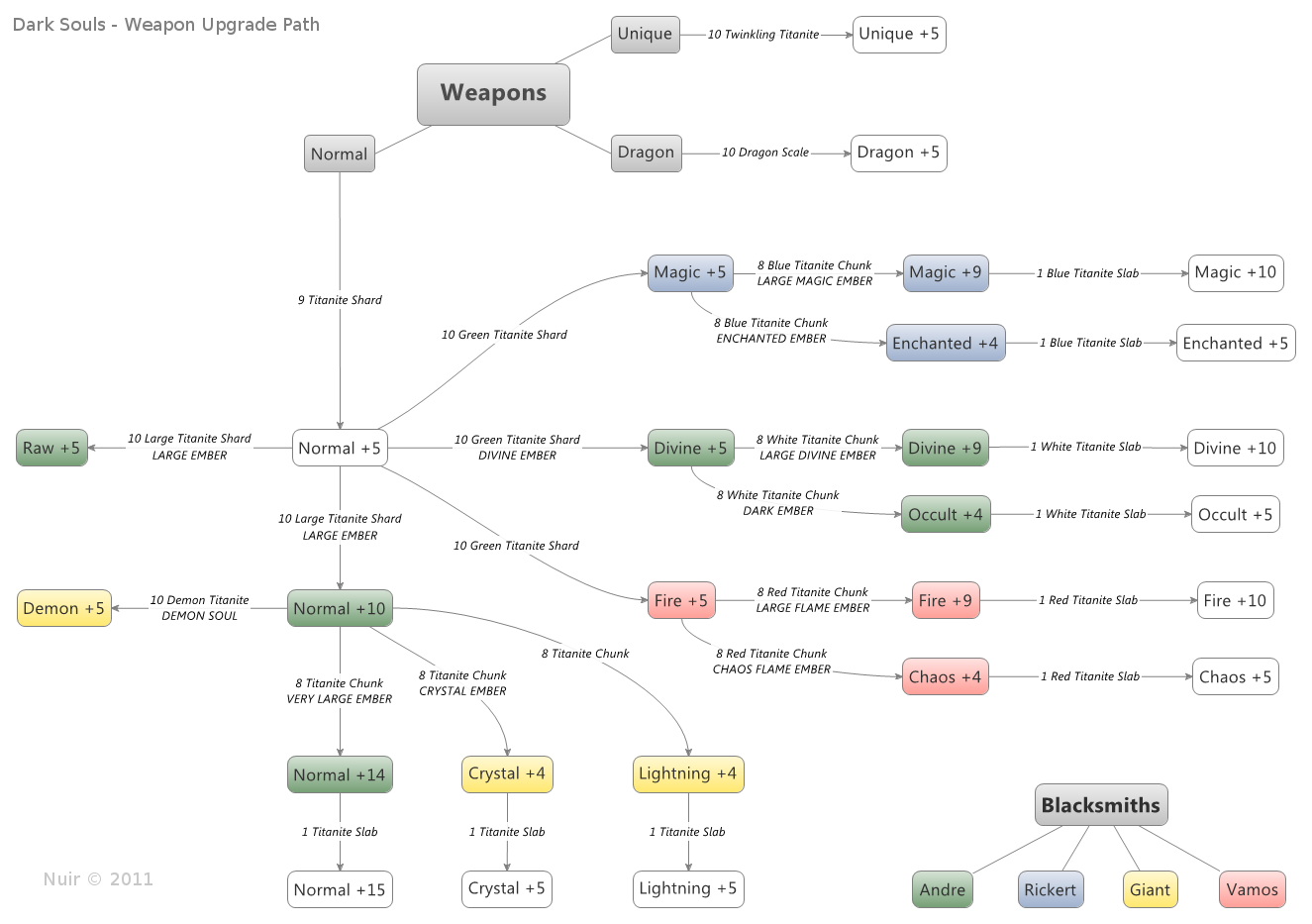
Task: Click the Crystal +5 result box
Action: [507, 888]
